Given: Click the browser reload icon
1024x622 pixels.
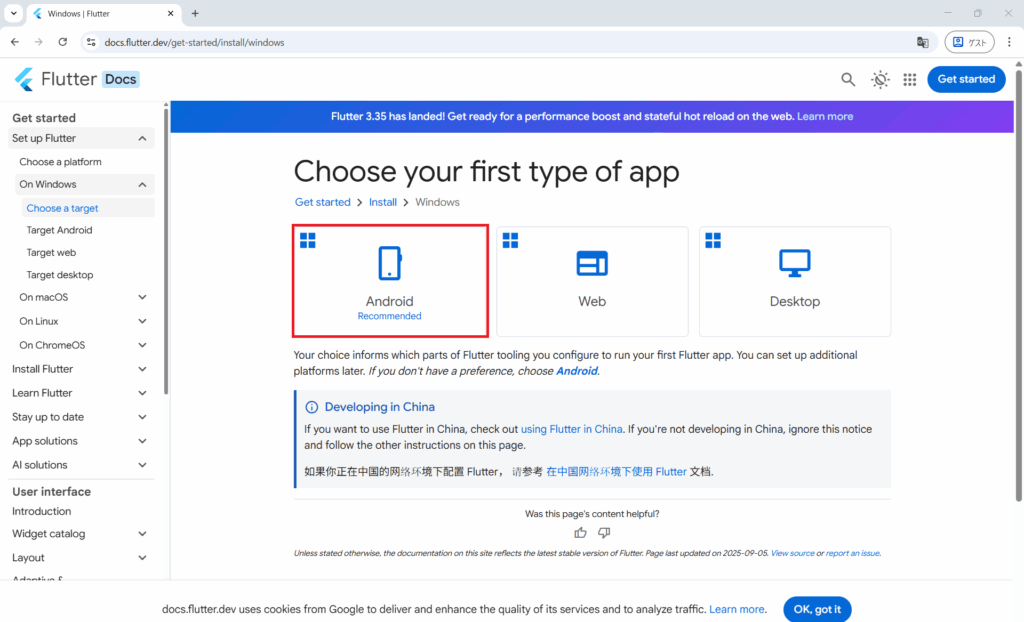Looking at the screenshot, I should [63, 42].
